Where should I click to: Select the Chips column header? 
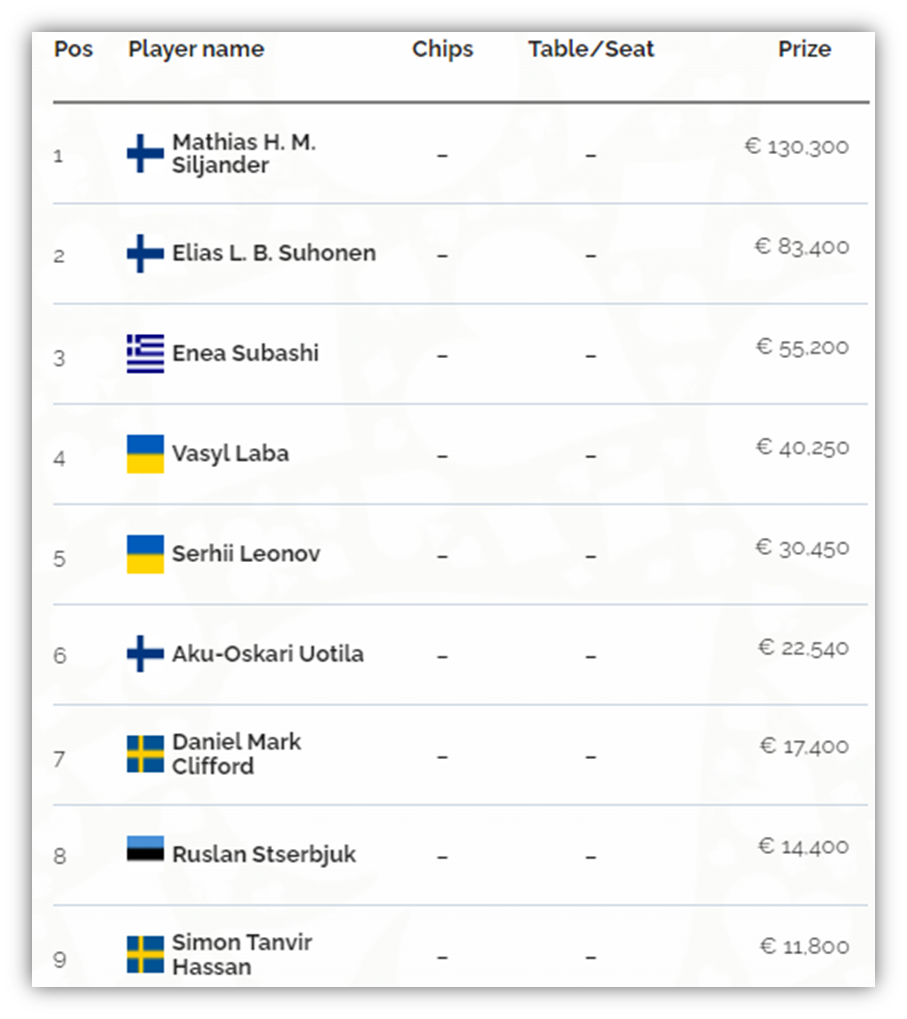442,49
